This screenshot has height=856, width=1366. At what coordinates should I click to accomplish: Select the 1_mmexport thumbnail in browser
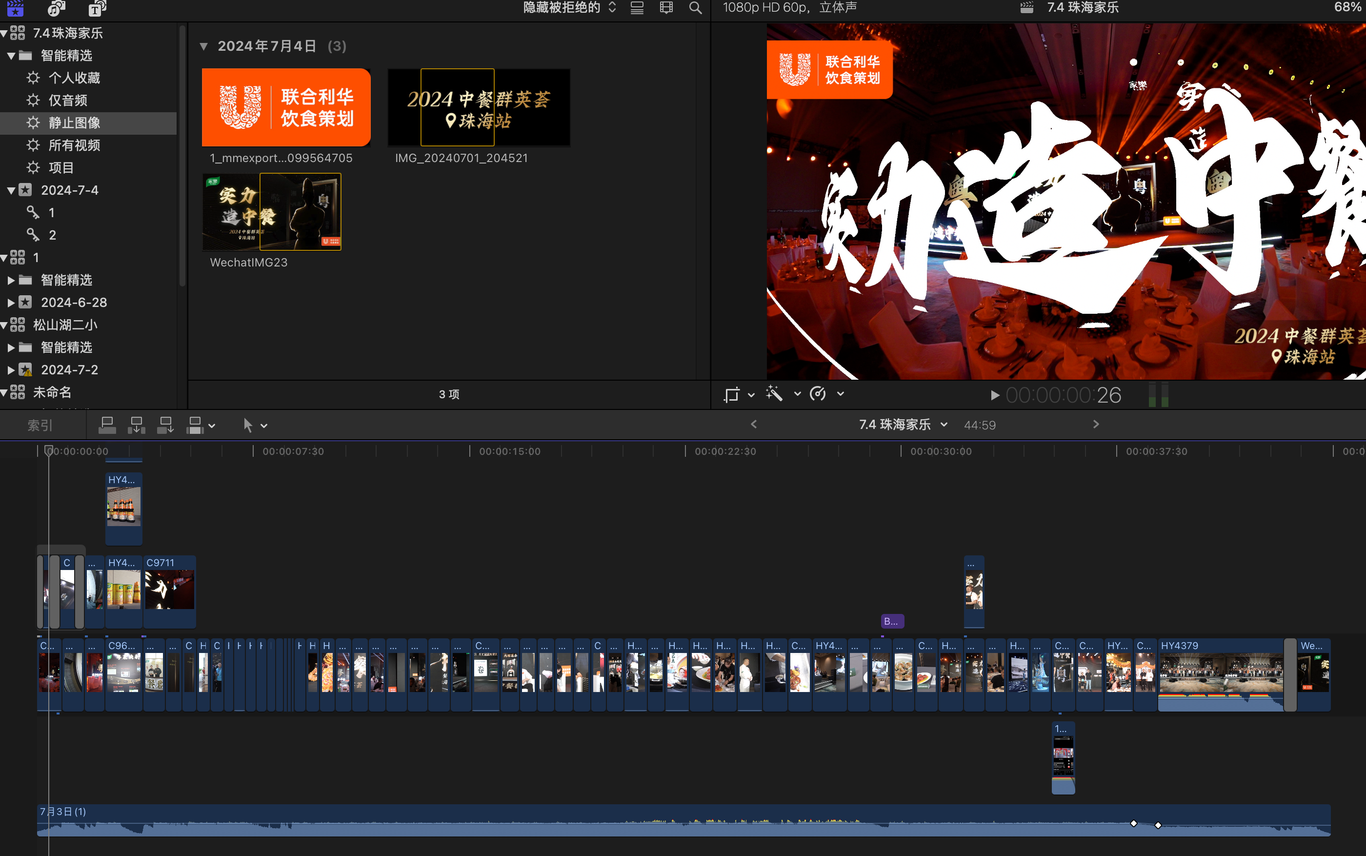(286, 107)
